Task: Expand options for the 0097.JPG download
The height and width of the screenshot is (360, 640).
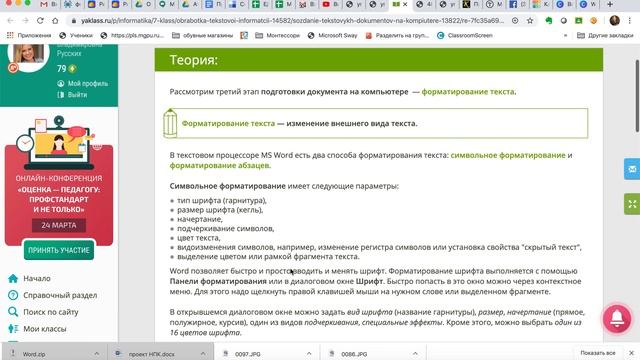Action: 309,354
